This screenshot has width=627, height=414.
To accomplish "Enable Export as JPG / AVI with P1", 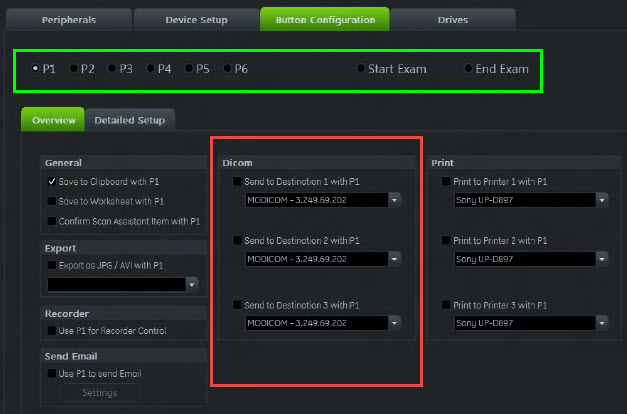I will click(52, 265).
